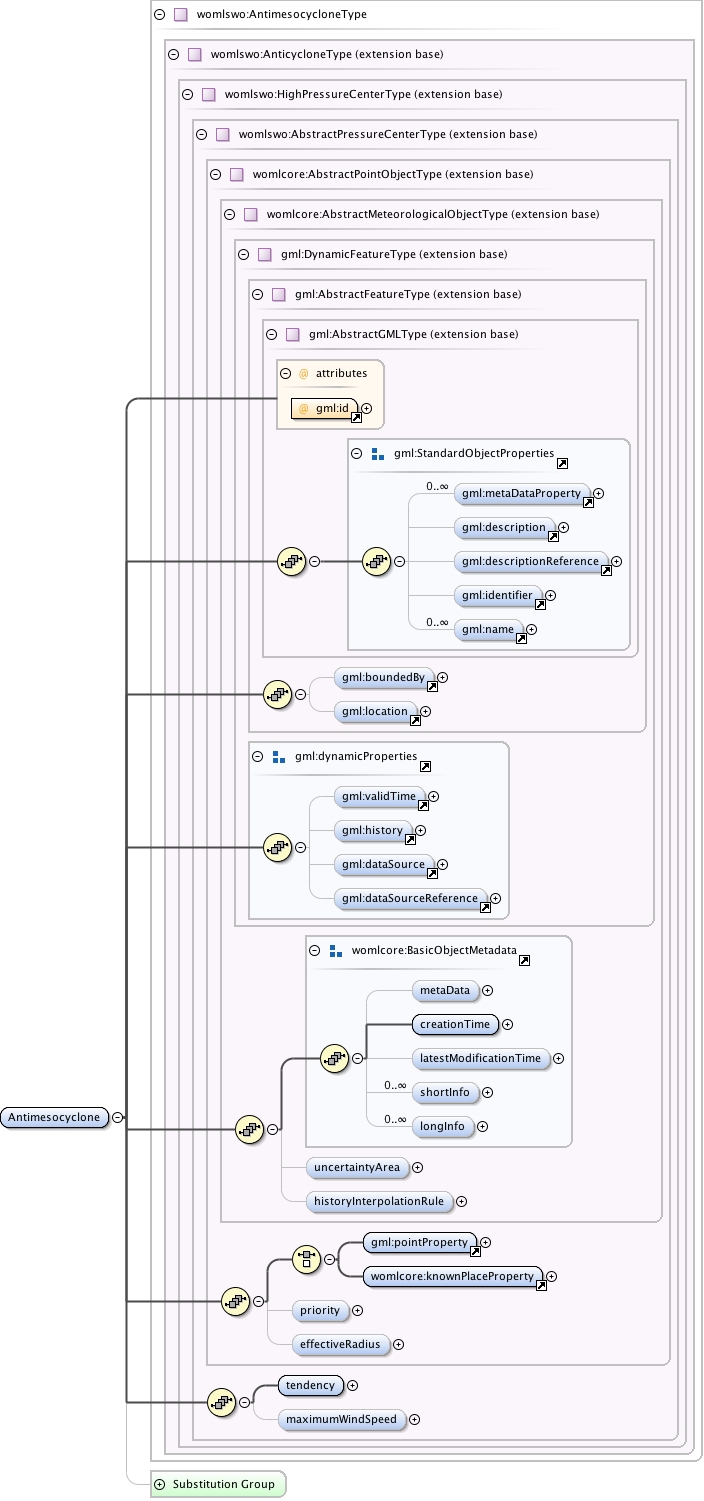The height and width of the screenshot is (1501, 704).
Task: Collapse the attributes box
Action: point(286,373)
